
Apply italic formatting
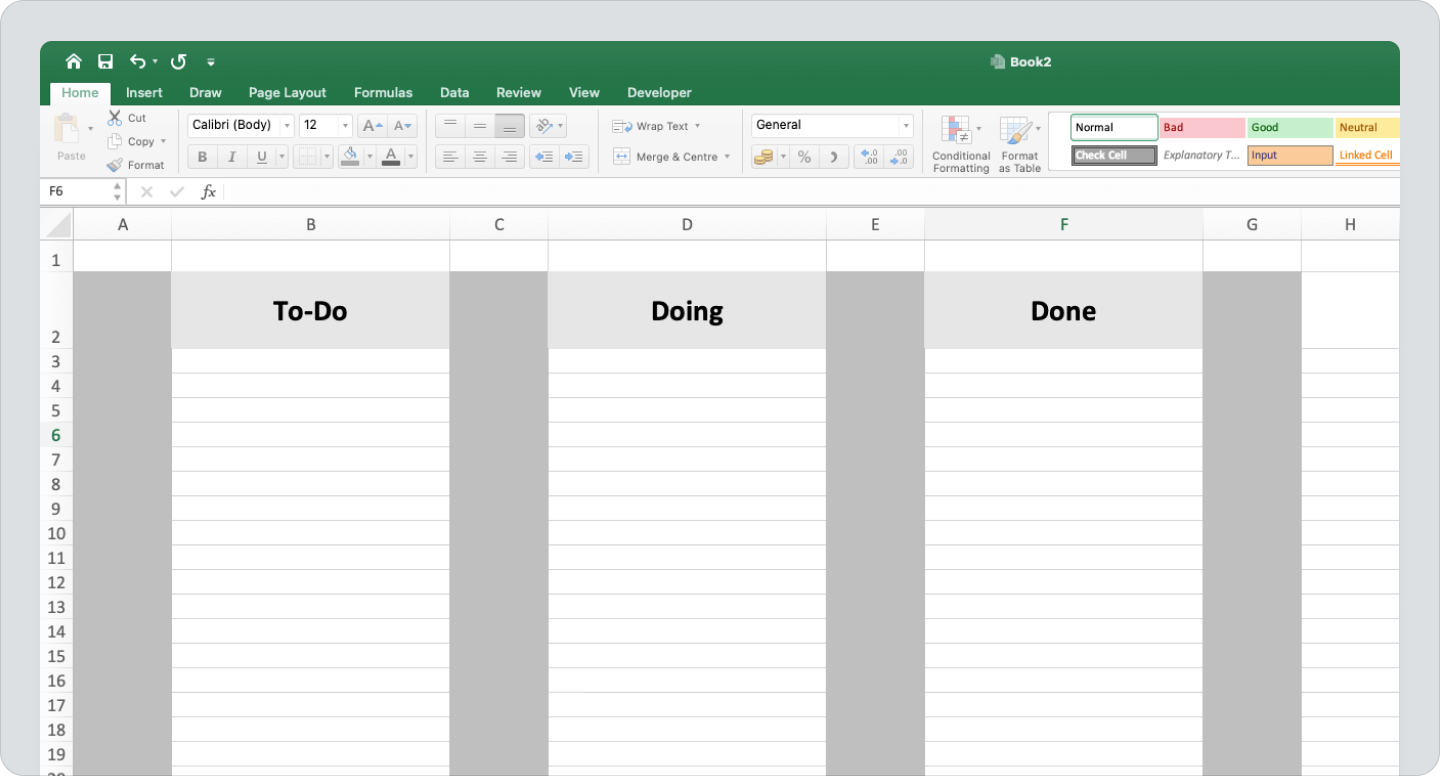[x=231, y=157]
